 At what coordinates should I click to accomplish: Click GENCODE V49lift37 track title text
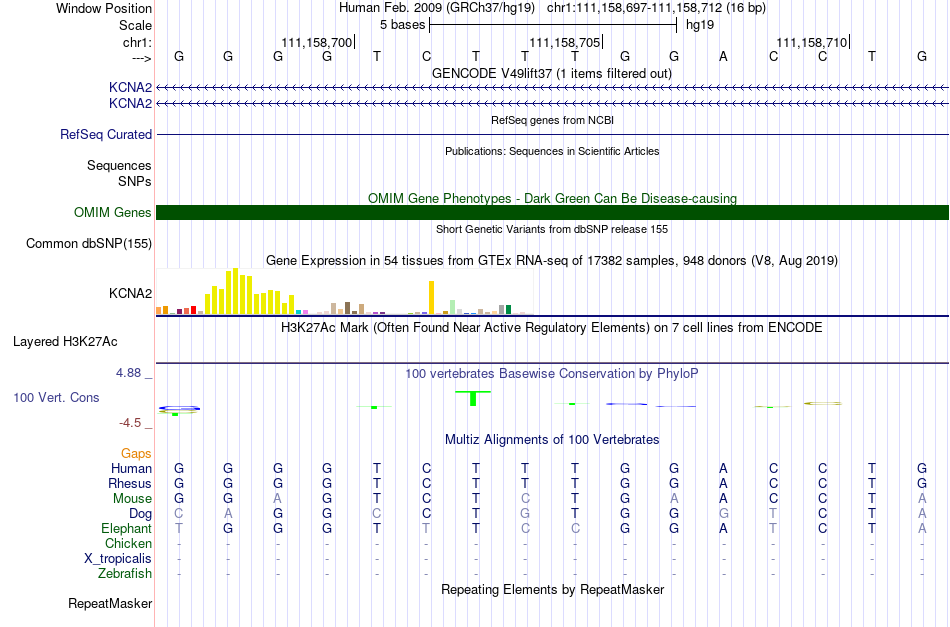pos(552,73)
